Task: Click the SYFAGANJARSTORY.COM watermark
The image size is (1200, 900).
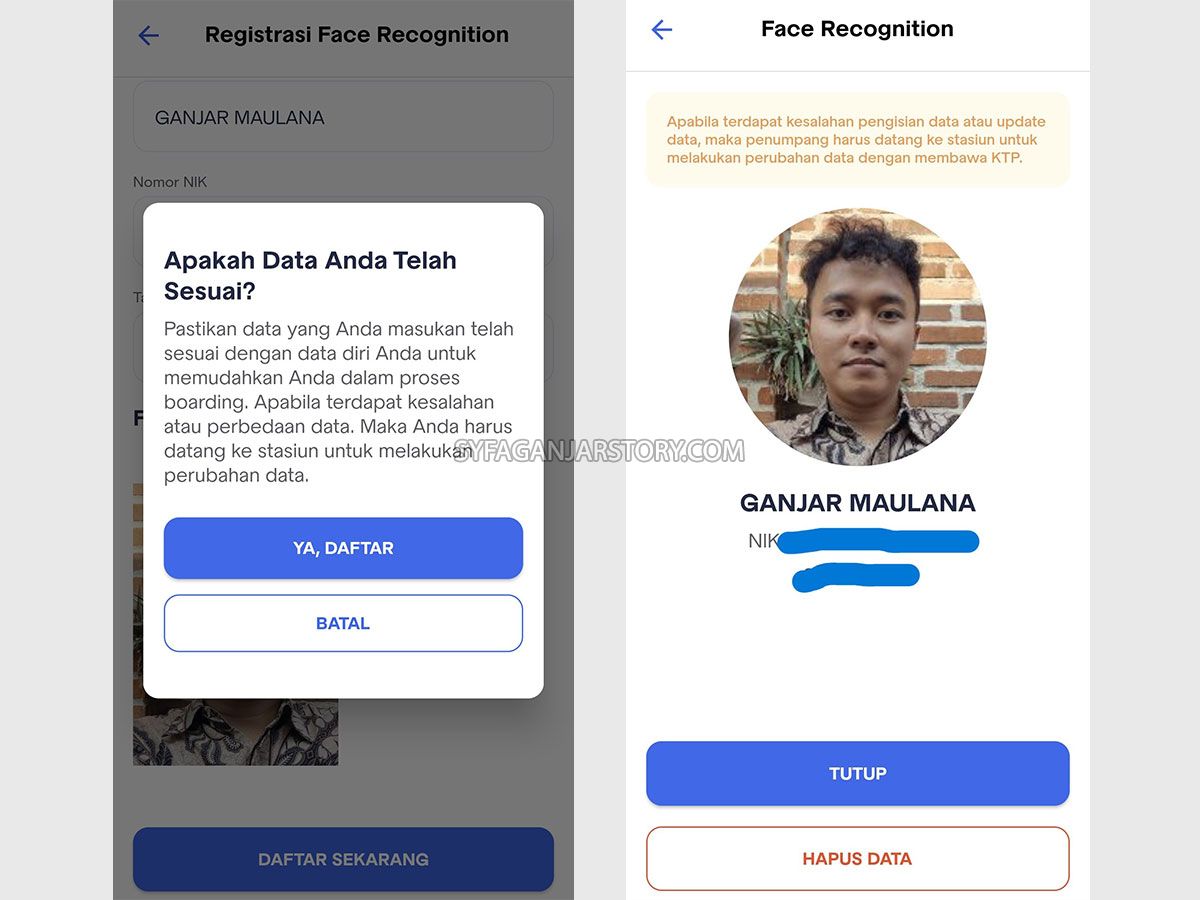Action: [x=599, y=451]
